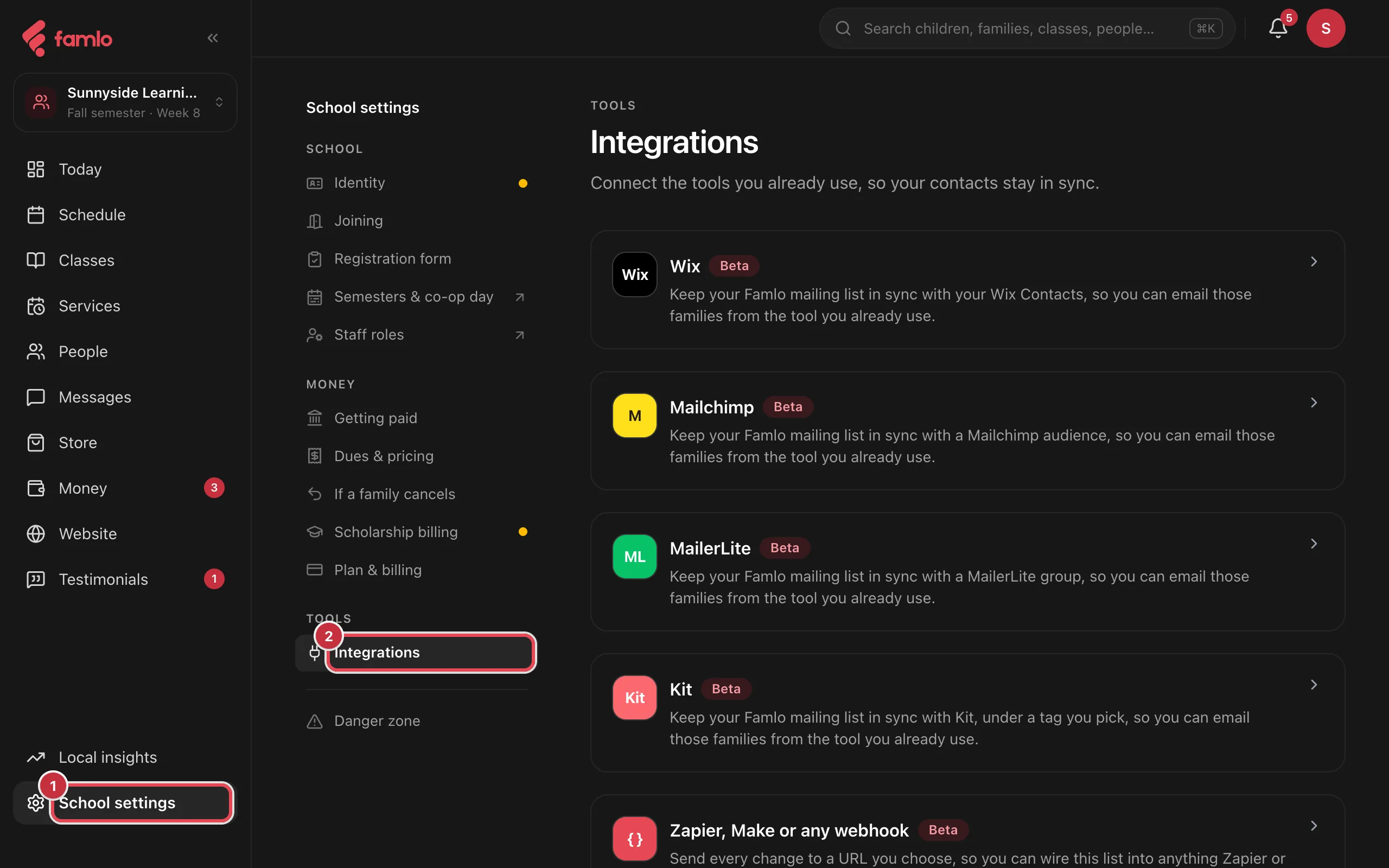The image size is (1389, 868).
Task: Open Scholarship billing settings
Action: pos(417,532)
